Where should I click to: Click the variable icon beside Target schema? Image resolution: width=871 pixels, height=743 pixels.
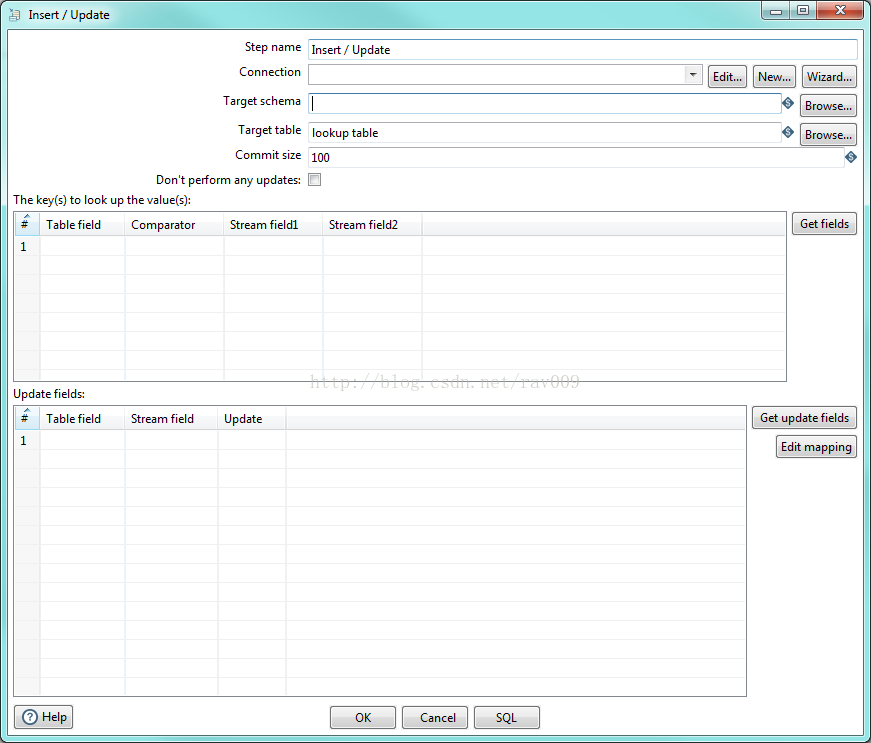point(788,103)
